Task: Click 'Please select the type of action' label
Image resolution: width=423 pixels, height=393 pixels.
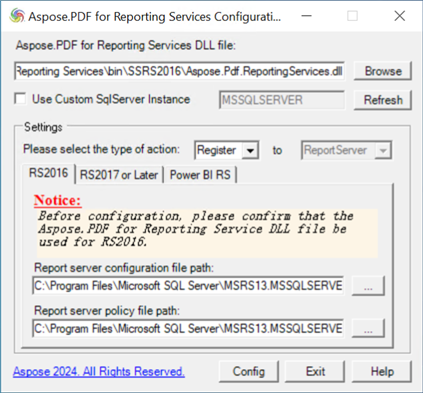Action: click(101, 149)
